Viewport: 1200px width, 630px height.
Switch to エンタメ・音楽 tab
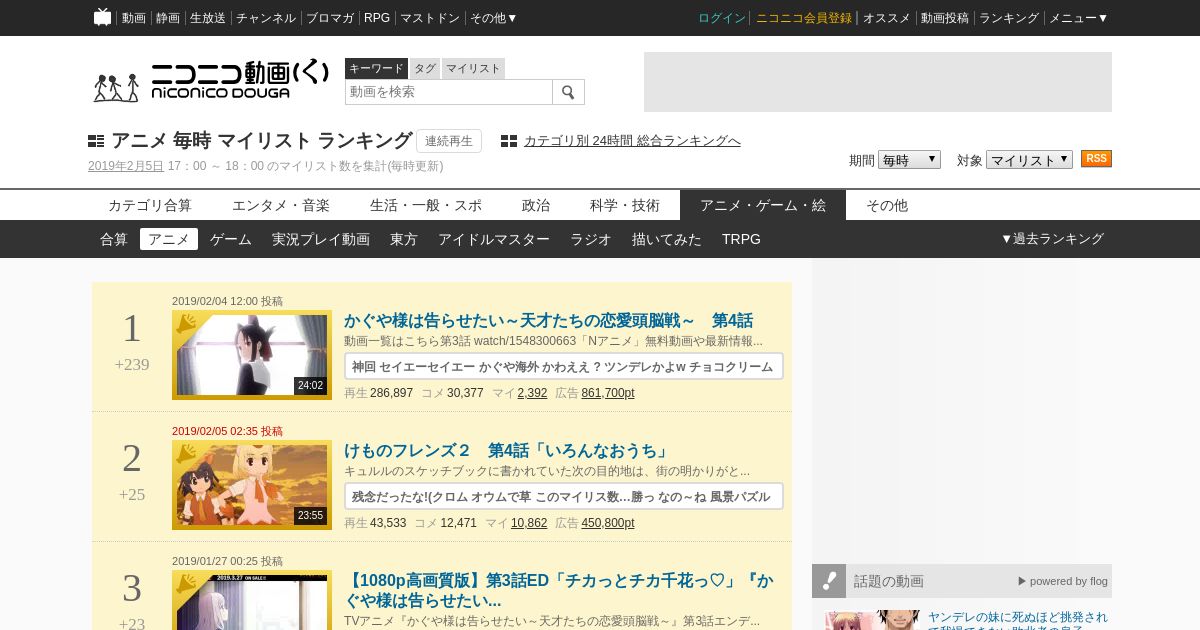[281, 205]
